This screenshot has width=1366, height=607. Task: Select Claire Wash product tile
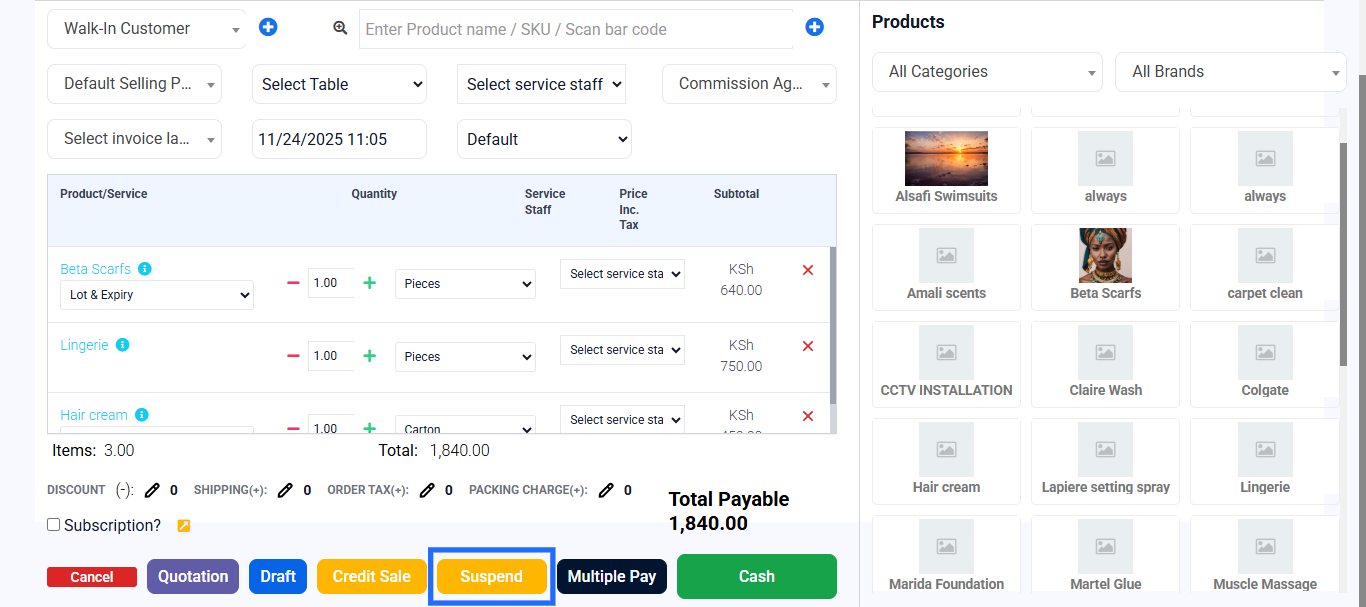pyautogui.click(x=1105, y=363)
